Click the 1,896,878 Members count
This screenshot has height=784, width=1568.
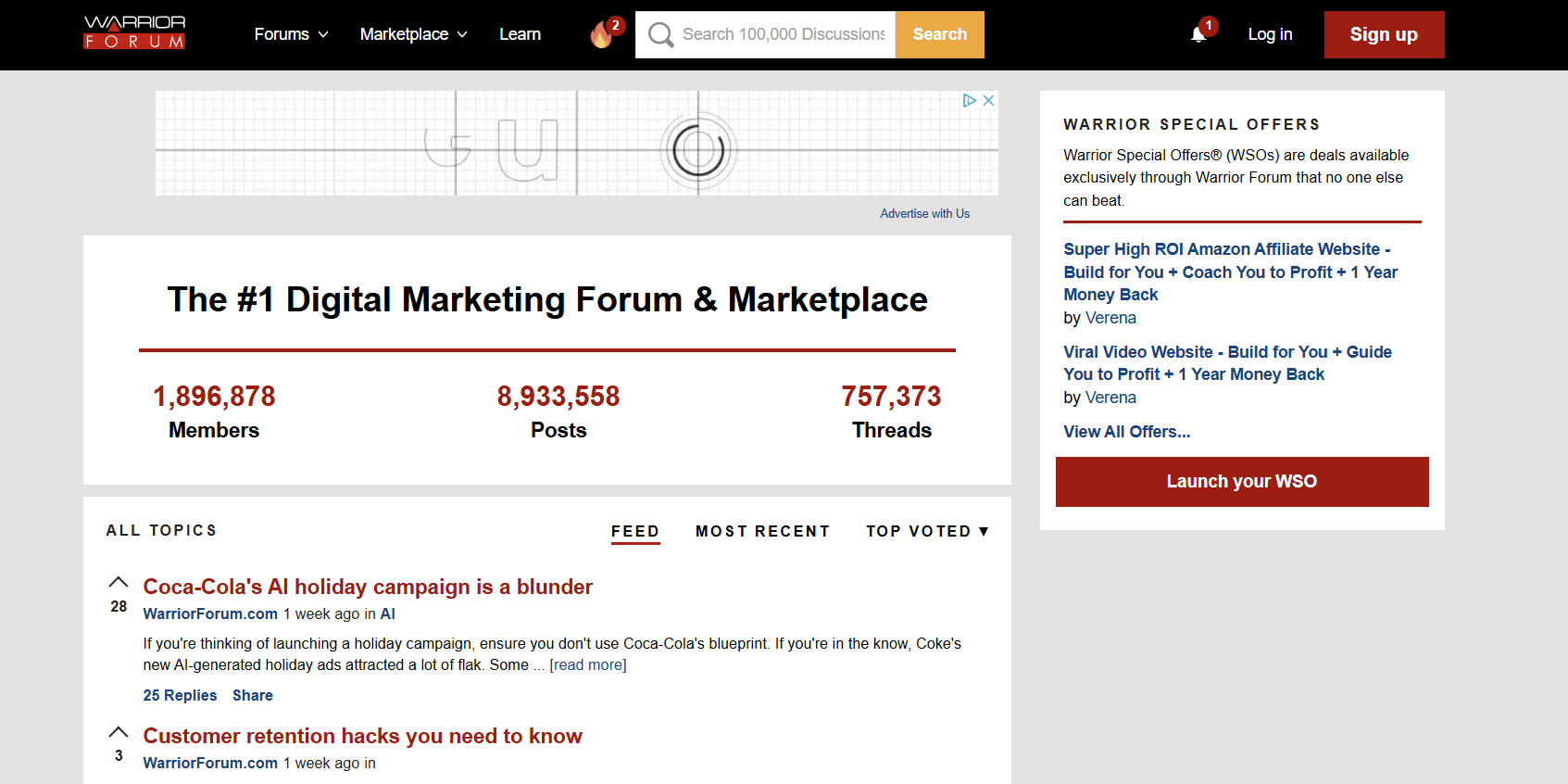pyautogui.click(x=214, y=397)
